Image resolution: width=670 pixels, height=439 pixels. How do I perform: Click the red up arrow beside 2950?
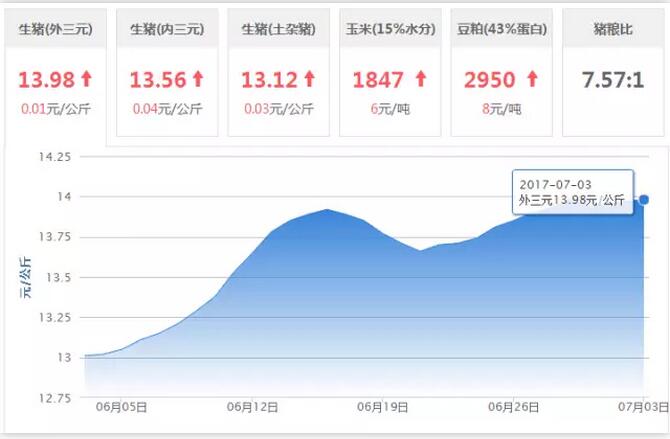pos(530,77)
